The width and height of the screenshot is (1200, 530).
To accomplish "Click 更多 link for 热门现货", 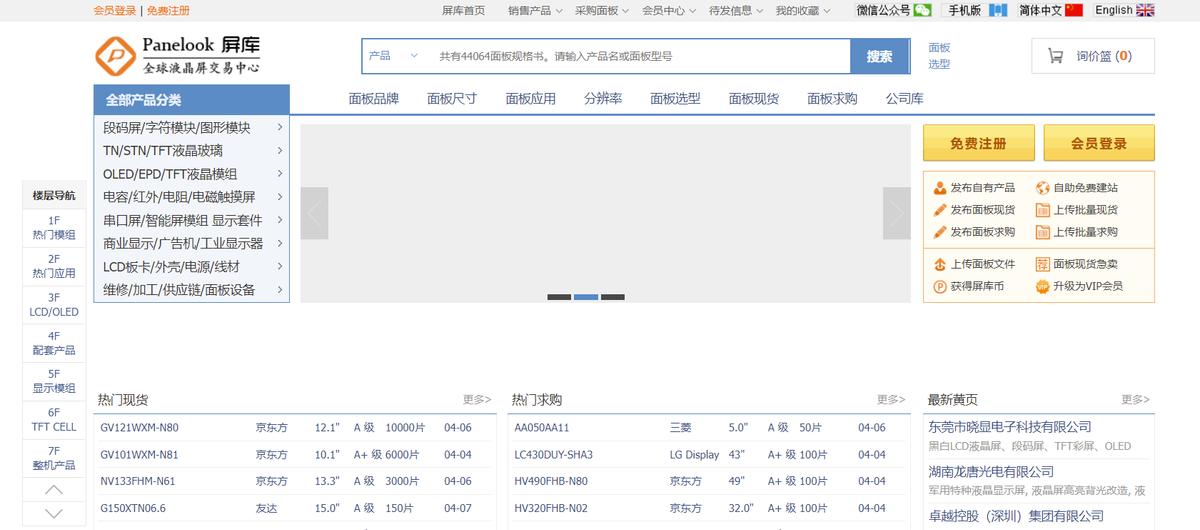I will [477, 399].
